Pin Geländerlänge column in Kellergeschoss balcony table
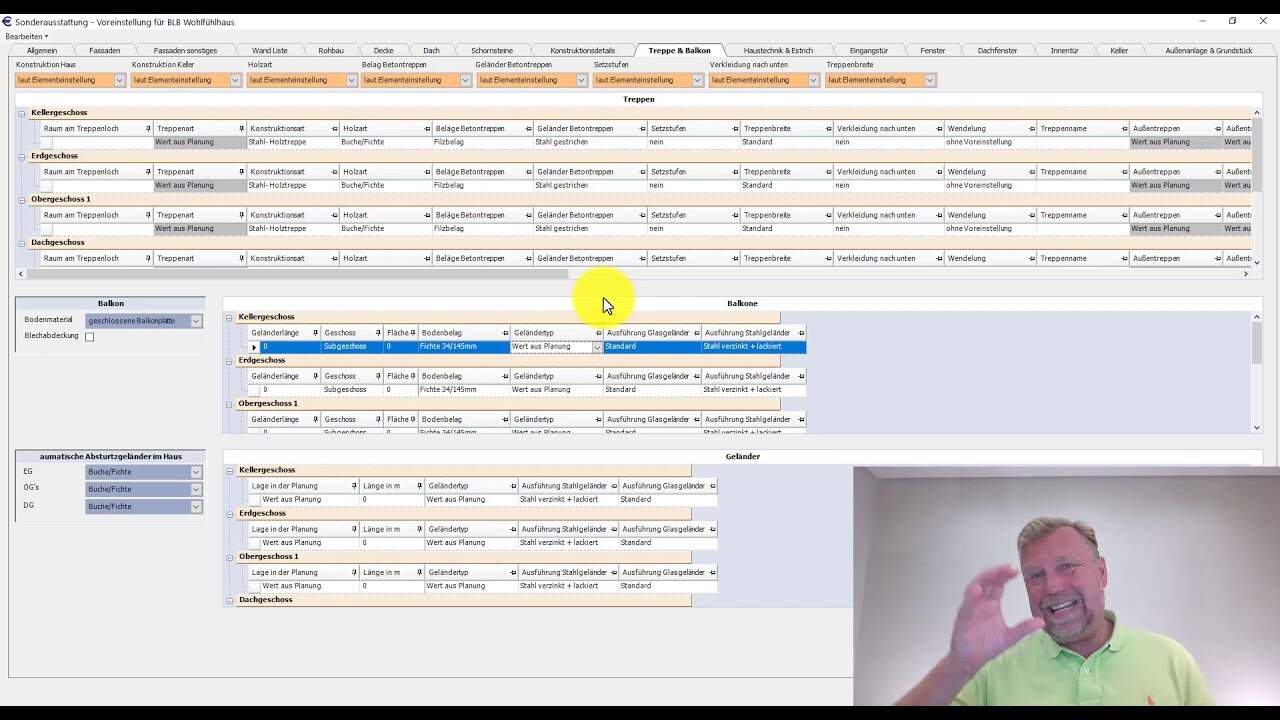This screenshot has height=720, width=1280. point(315,333)
